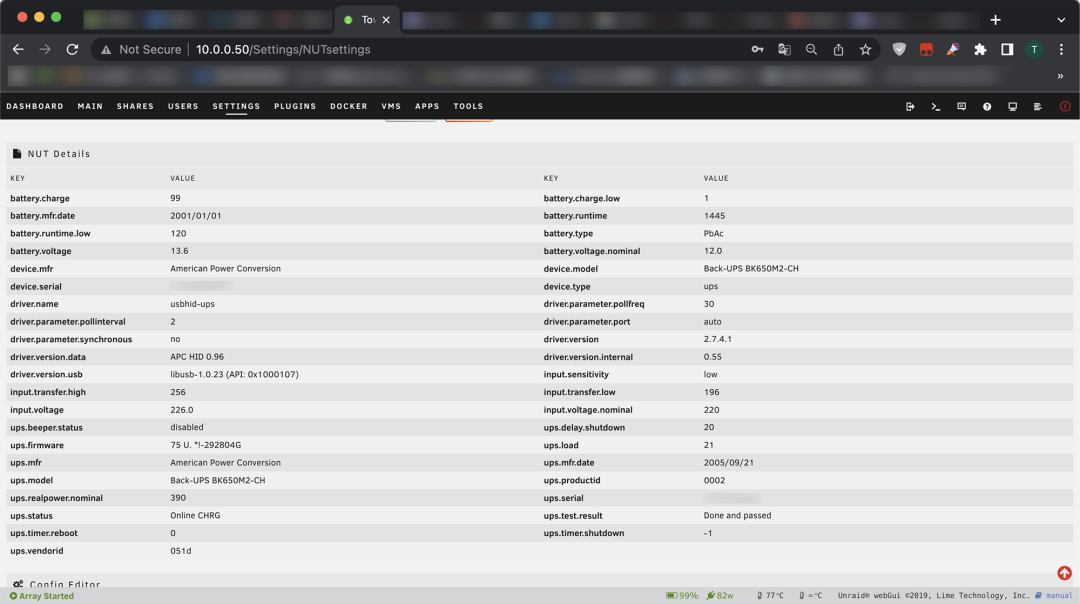The height and width of the screenshot is (604, 1080).
Task: Show hidden bookmarks with double chevron
Action: pyautogui.click(x=1060, y=76)
